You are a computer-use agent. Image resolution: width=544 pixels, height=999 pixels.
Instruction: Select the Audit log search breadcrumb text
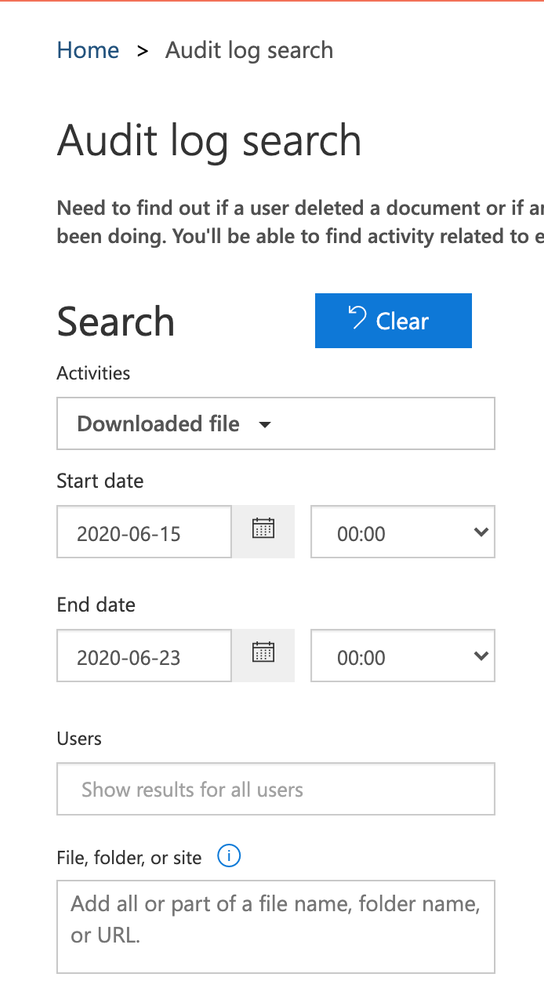pyautogui.click(x=249, y=50)
